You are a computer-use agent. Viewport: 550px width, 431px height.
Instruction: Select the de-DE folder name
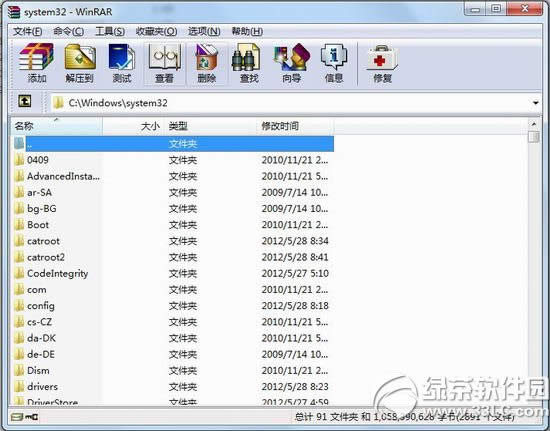point(41,355)
